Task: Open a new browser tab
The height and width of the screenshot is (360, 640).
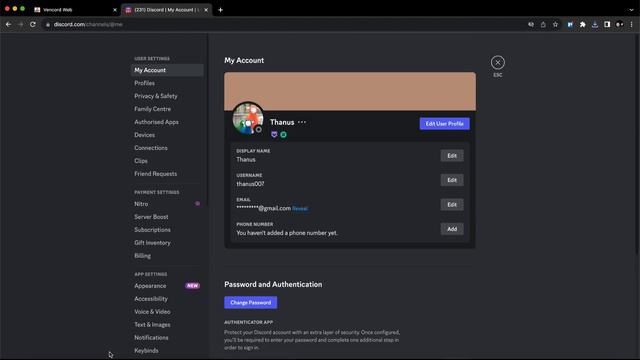Action: coord(220,10)
